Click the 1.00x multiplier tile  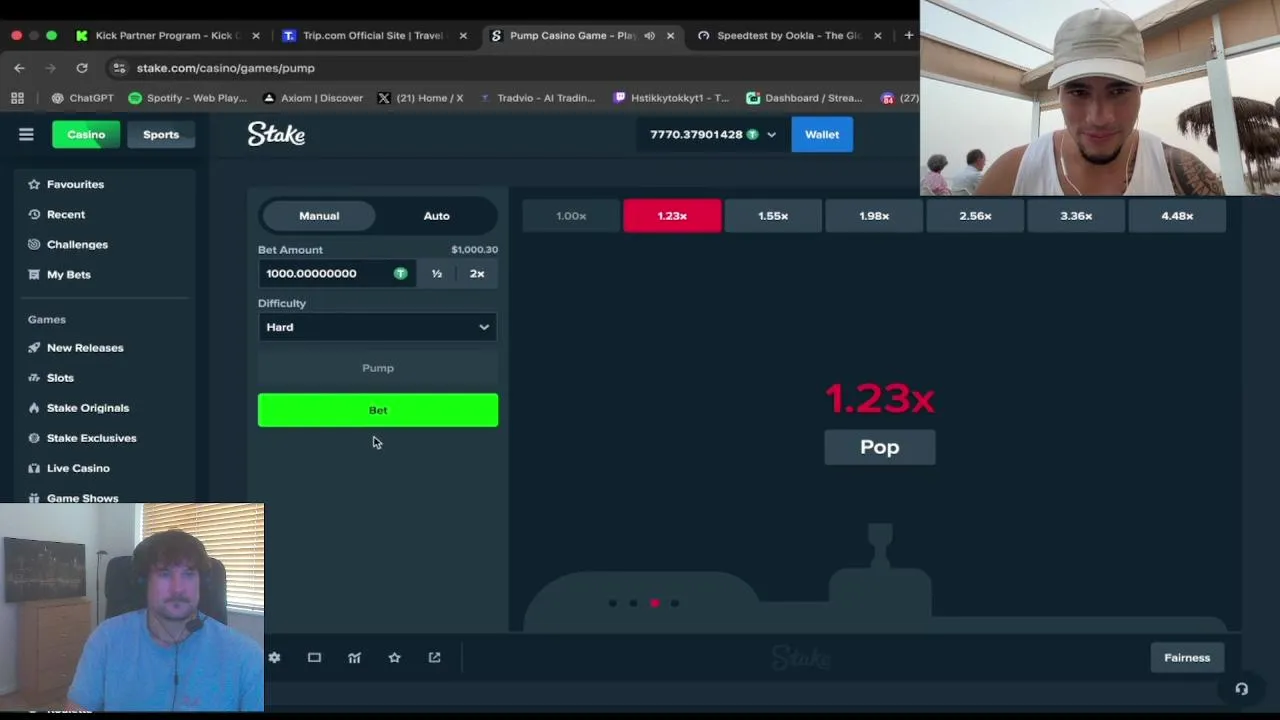(571, 216)
